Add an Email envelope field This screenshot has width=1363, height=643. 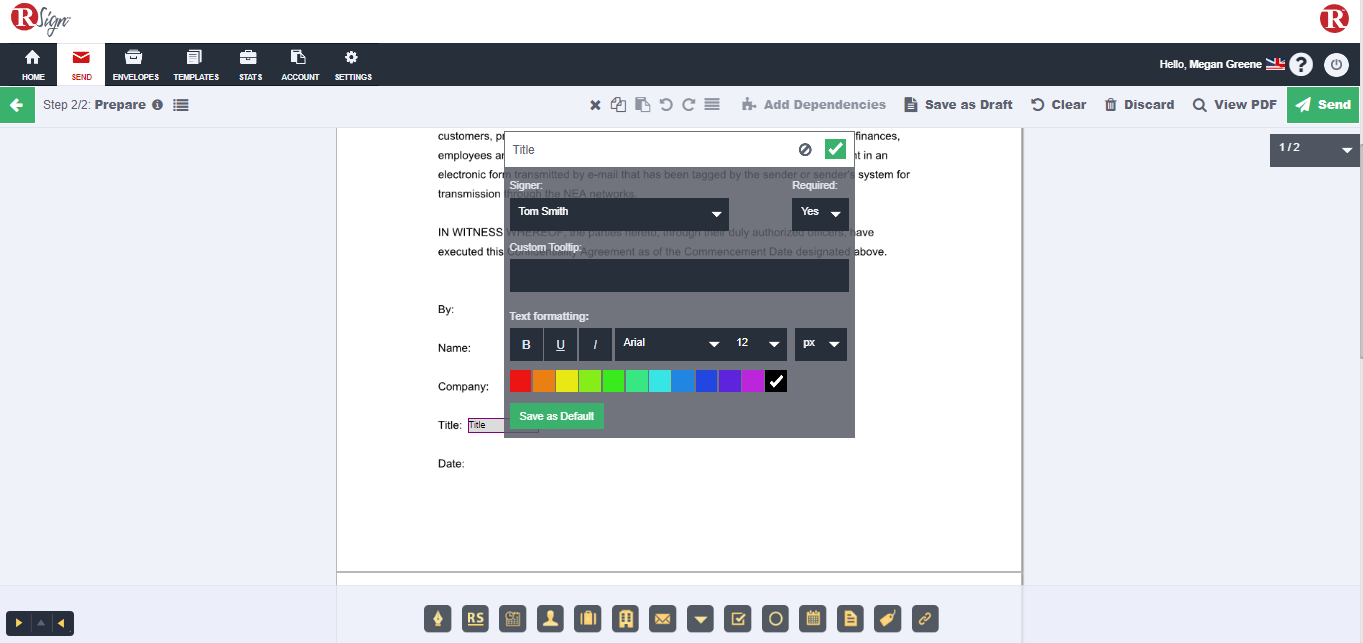pos(662,619)
